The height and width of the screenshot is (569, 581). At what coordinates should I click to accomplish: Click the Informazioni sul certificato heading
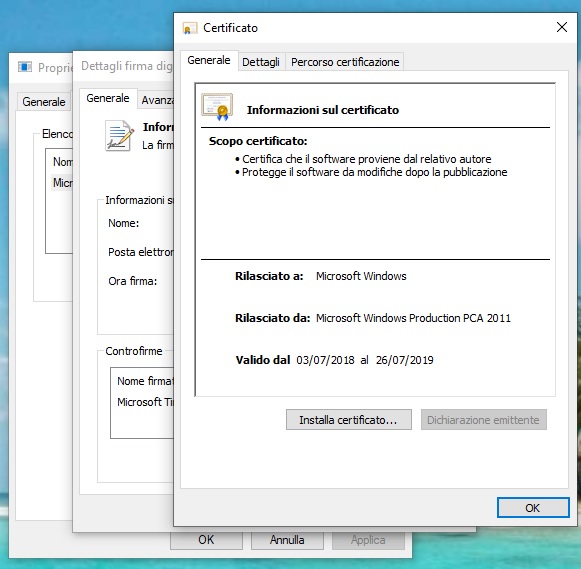pos(323,110)
